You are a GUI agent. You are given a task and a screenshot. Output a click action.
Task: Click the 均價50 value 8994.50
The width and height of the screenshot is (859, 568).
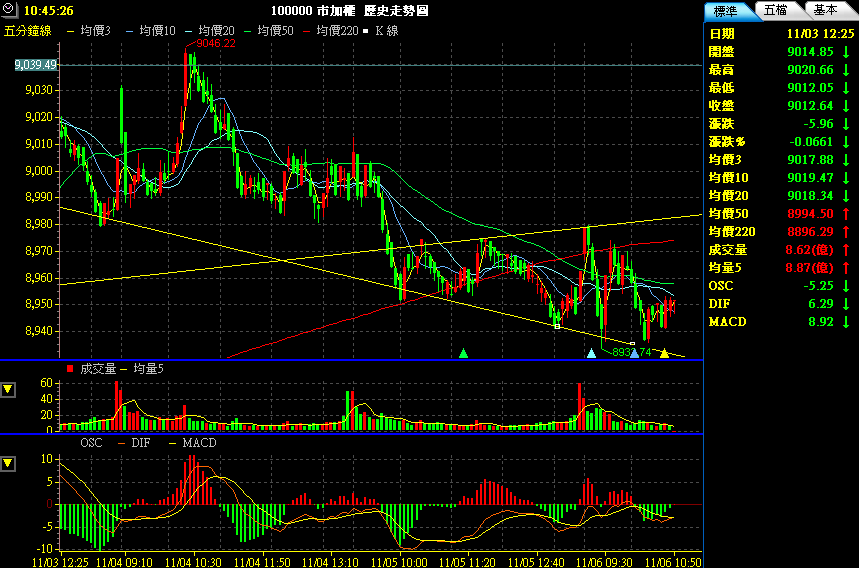coord(810,214)
